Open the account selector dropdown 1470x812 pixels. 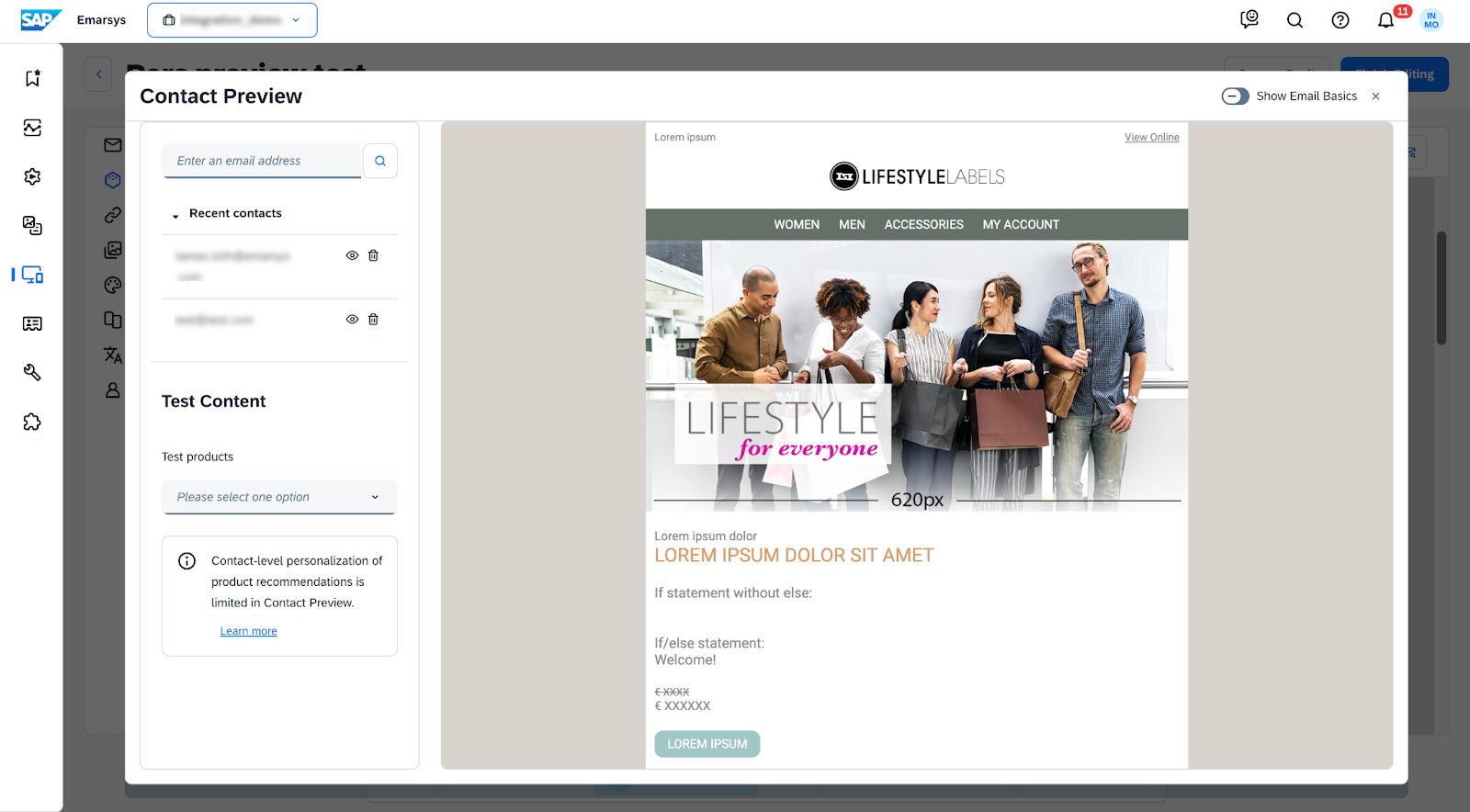coord(232,20)
